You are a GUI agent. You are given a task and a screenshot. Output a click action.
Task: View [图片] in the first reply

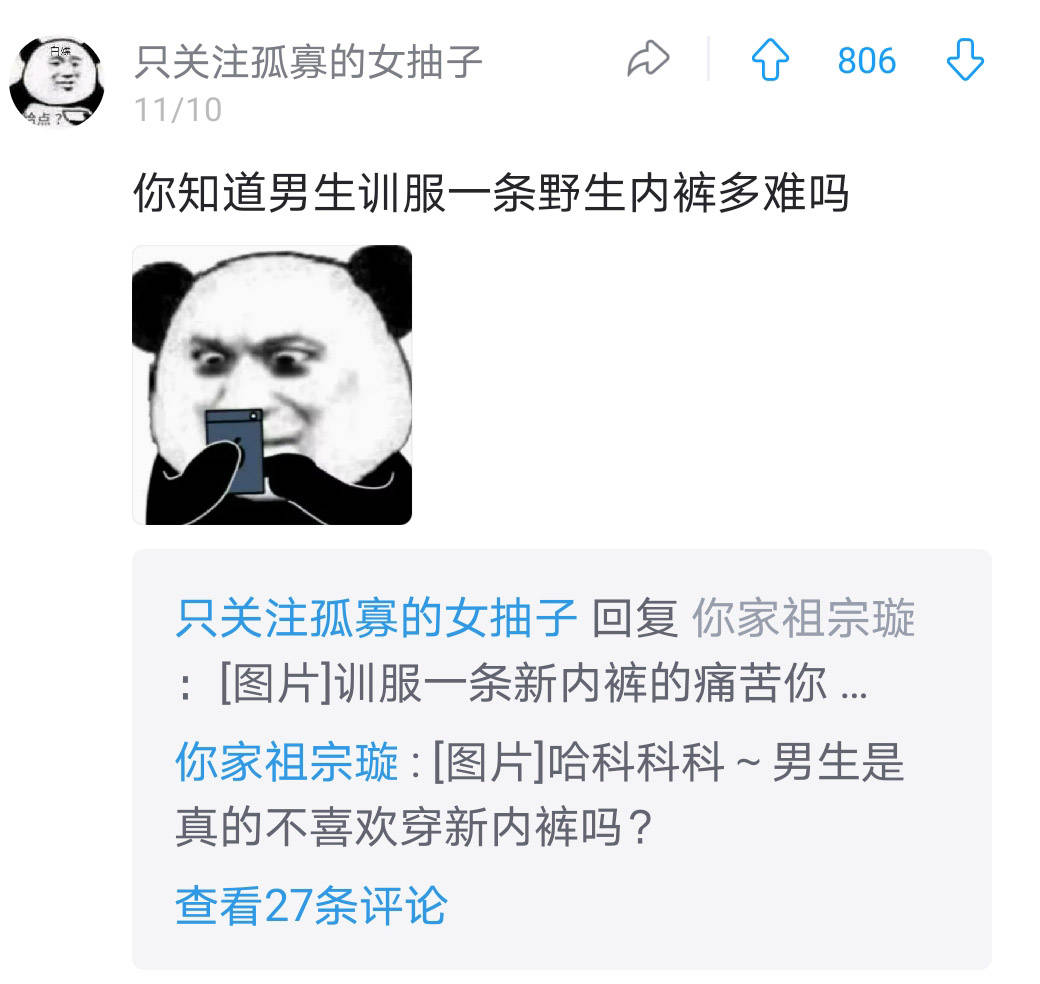pyautogui.click(x=275, y=683)
